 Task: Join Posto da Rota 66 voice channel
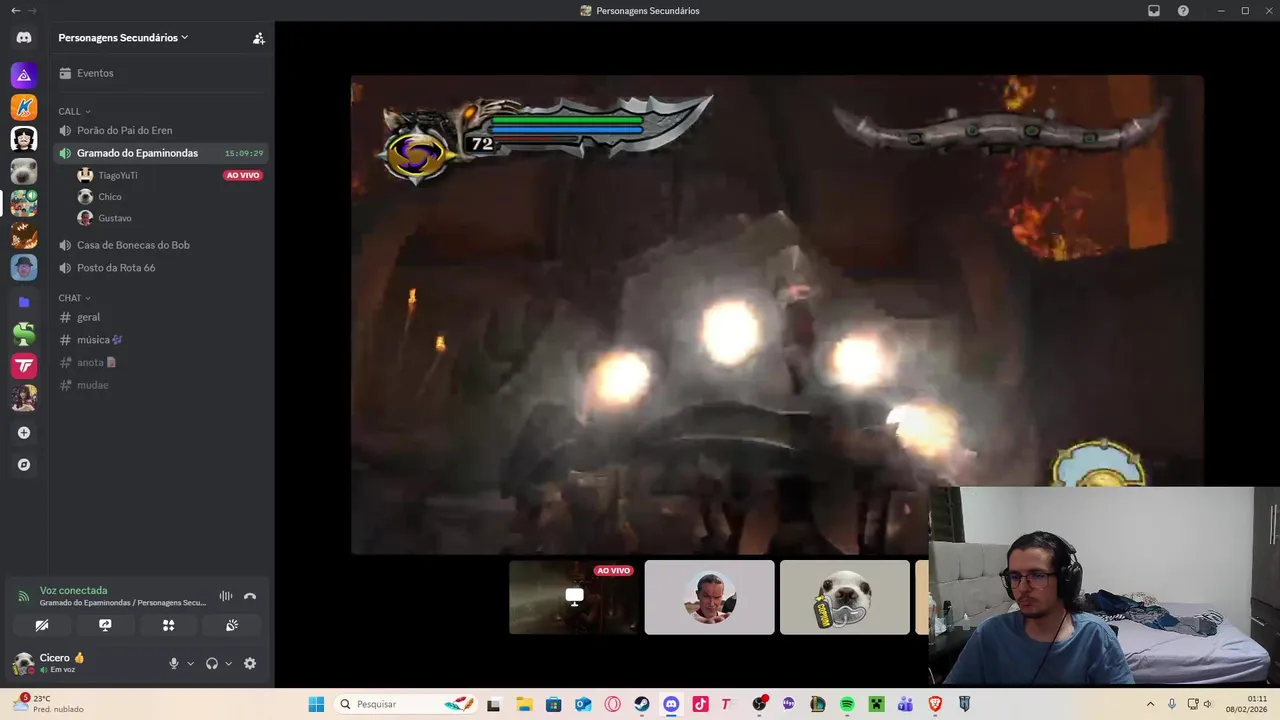point(161,268)
